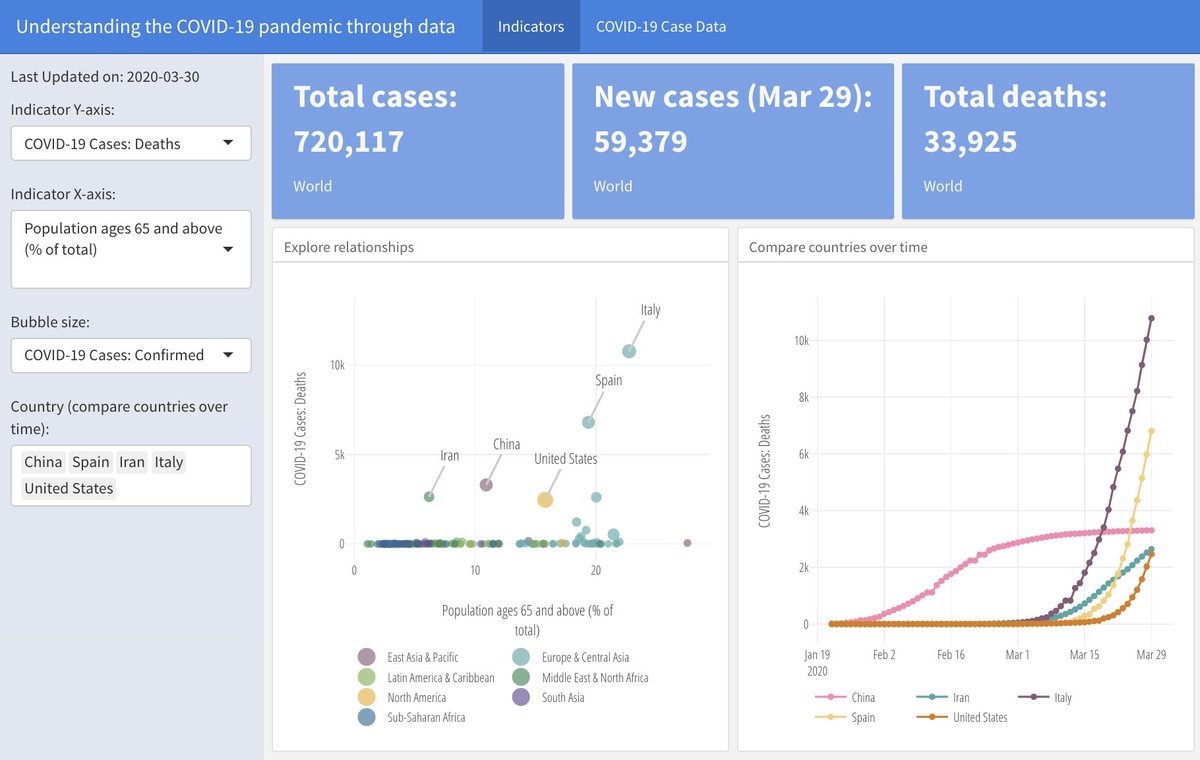The image size is (1200, 760).
Task: Click the 'Mar 29' x-axis tick label
Action: pos(1150,654)
